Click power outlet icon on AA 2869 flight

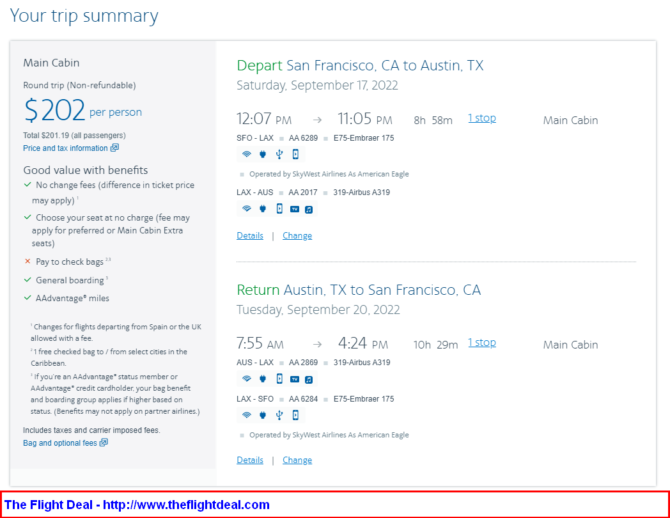coord(263,379)
